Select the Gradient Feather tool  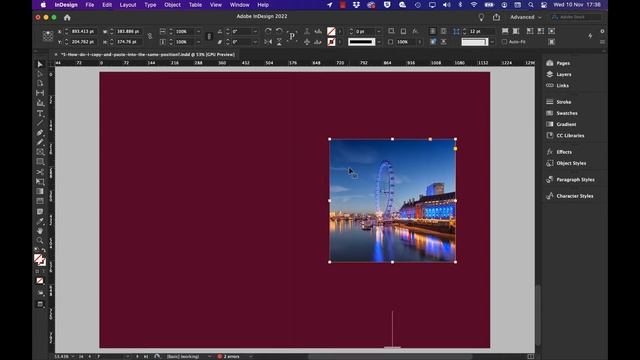[40, 201]
